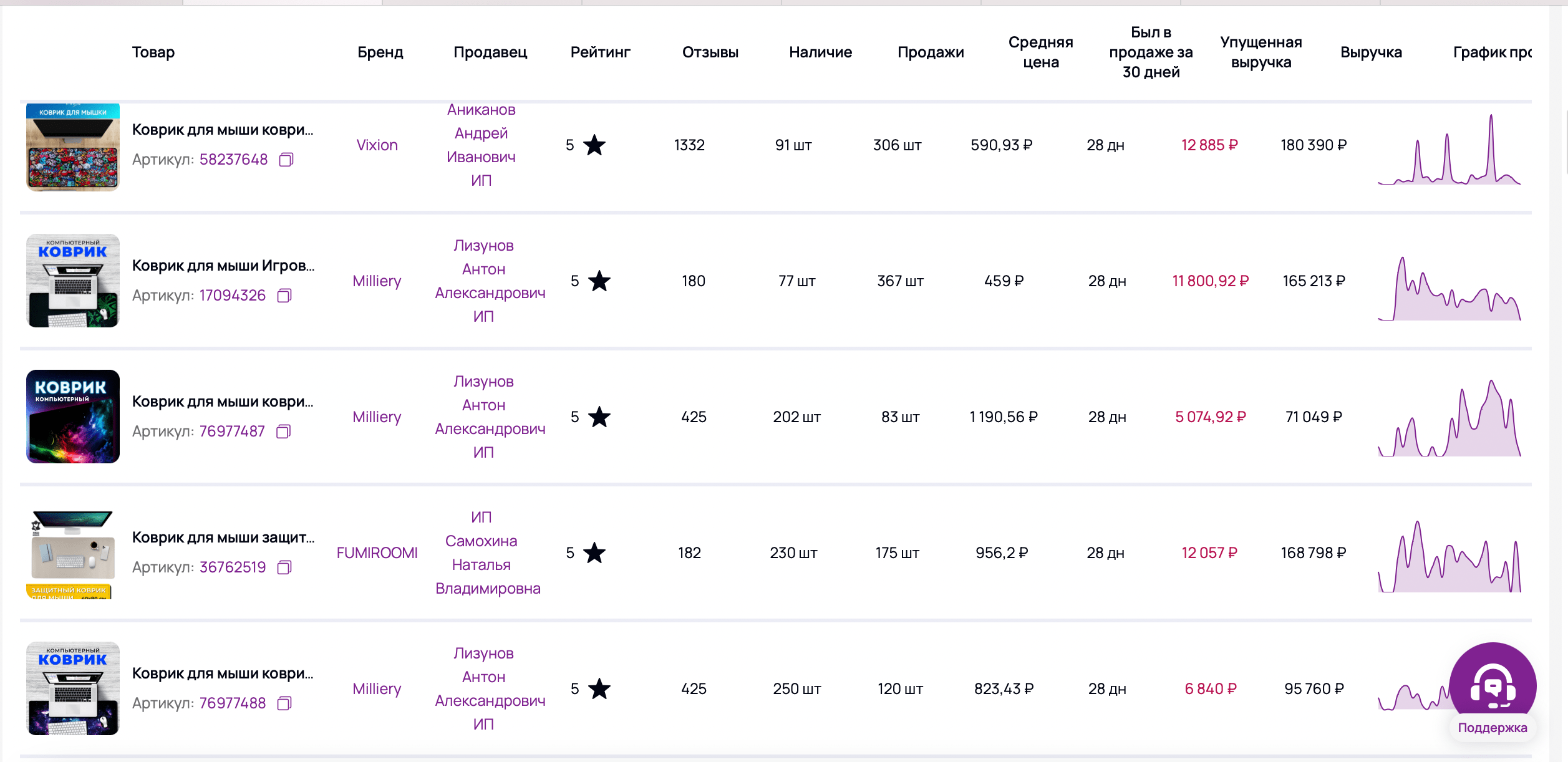Open the Поддержка support chat icon
The image size is (1568, 762).
click(x=1492, y=687)
